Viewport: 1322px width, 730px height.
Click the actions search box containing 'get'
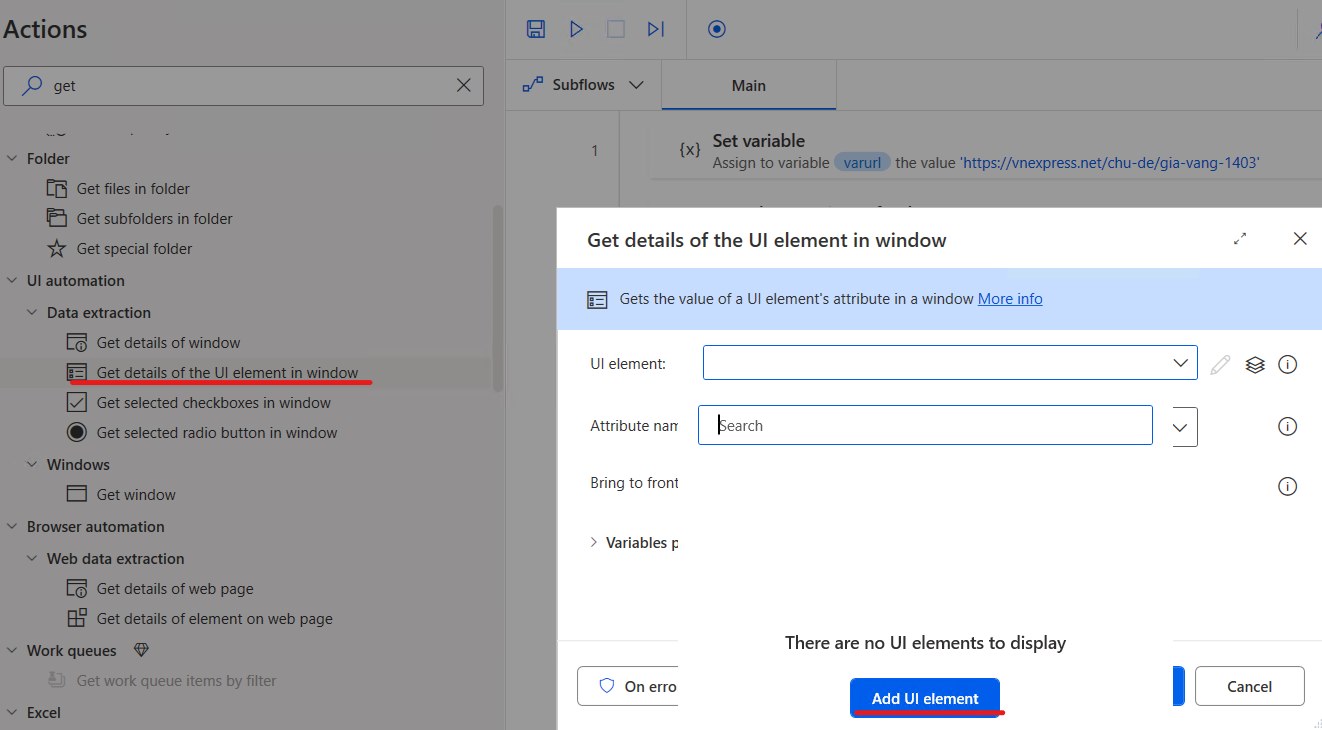tap(243, 86)
